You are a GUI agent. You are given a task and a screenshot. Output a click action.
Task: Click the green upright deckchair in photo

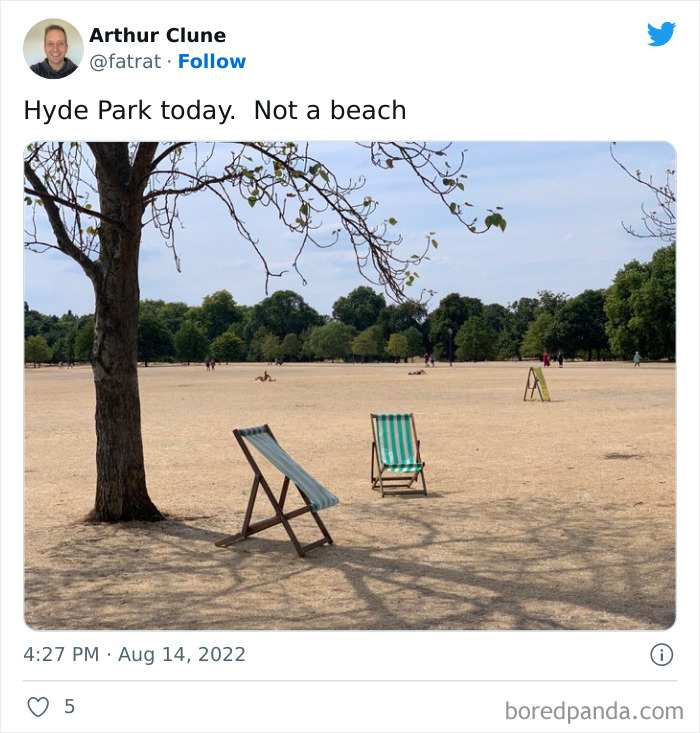coord(398,454)
